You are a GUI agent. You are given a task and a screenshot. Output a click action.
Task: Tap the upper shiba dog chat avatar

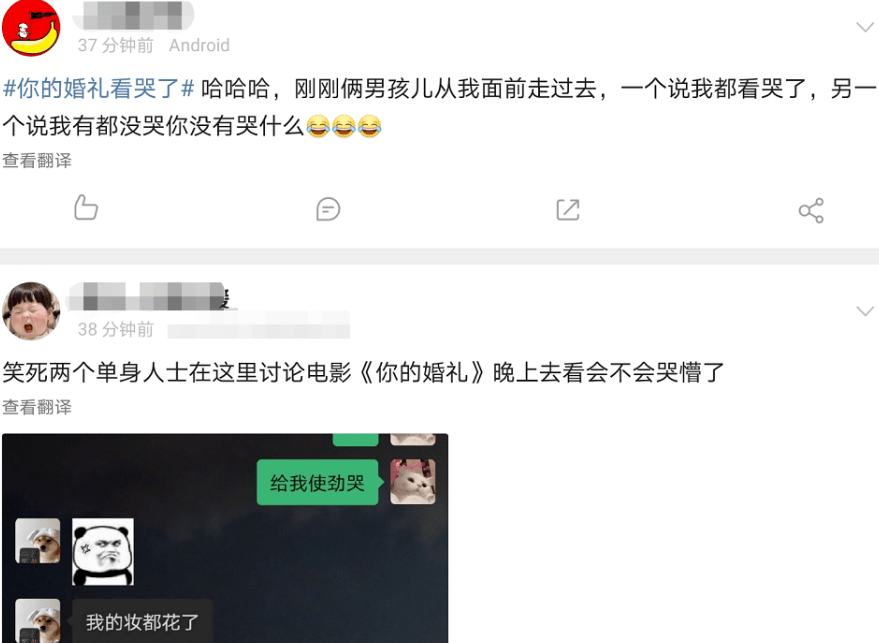(38, 540)
